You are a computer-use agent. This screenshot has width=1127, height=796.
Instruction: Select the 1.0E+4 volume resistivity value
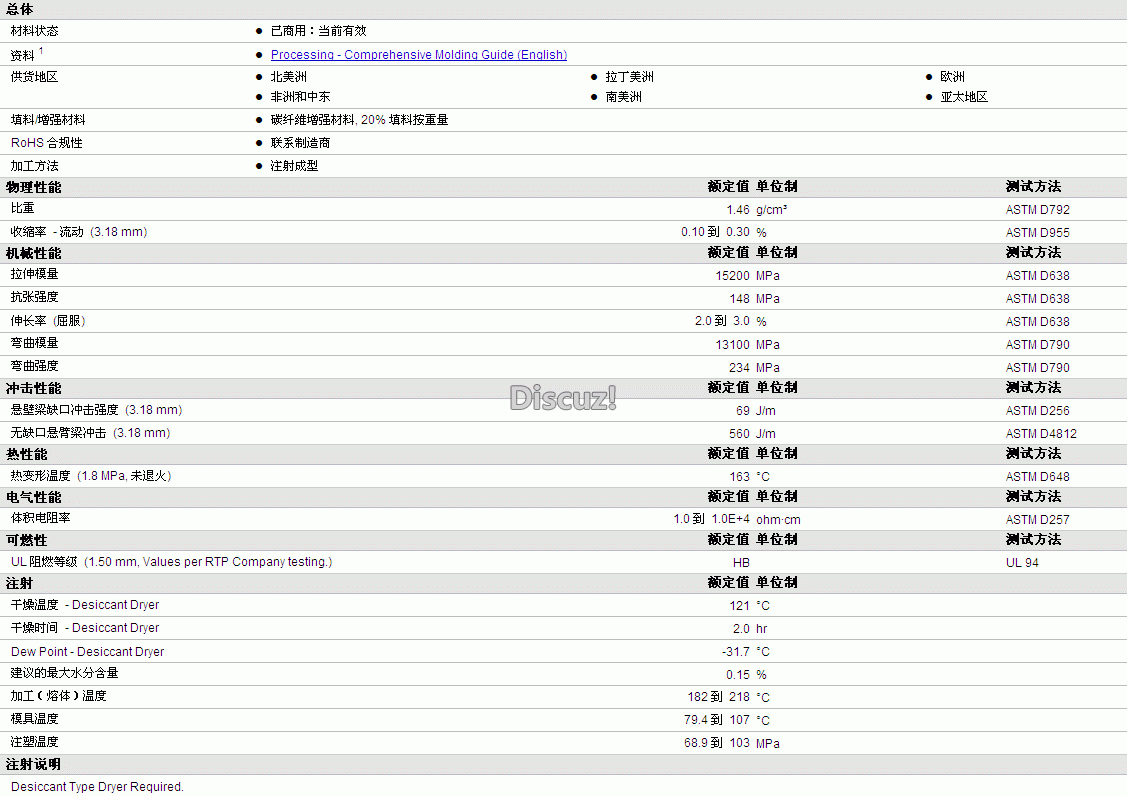click(x=730, y=519)
